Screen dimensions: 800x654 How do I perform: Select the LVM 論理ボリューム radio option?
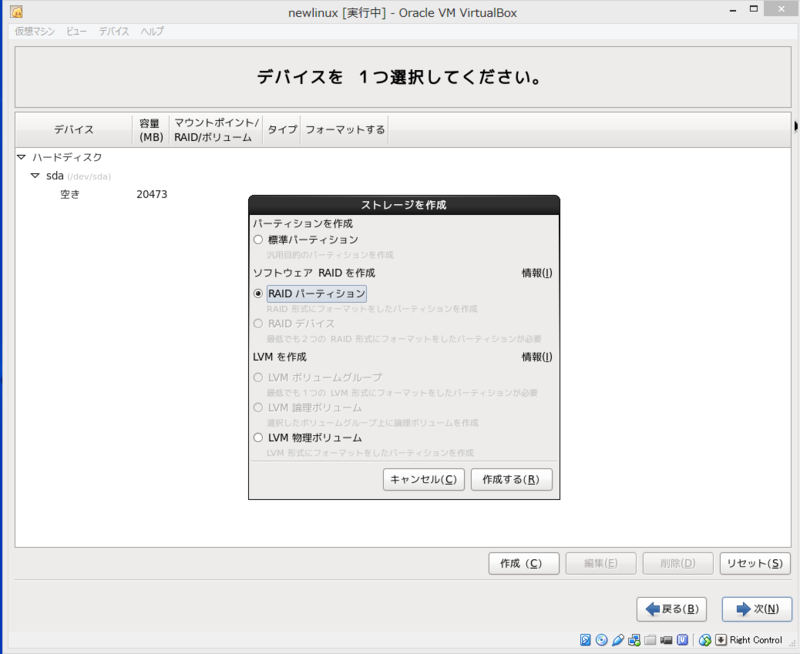[258, 408]
